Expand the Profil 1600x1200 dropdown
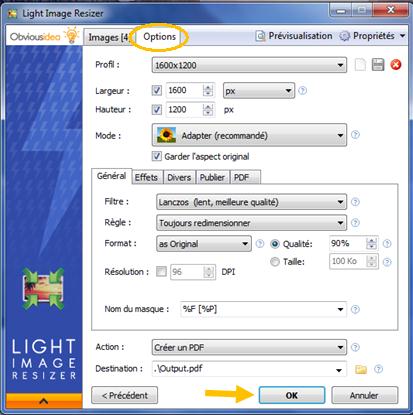The width and height of the screenshot is (413, 415). [249, 65]
